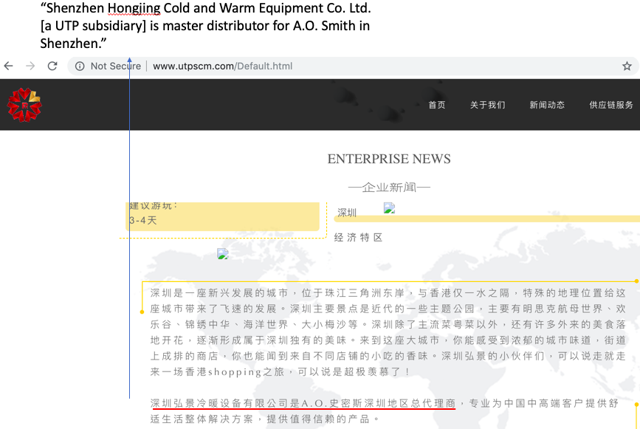Open the 新闻动态 navigation item
Image resolution: width=640 pixels, height=429 pixels.
pyautogui.click(x=547, y=105)
